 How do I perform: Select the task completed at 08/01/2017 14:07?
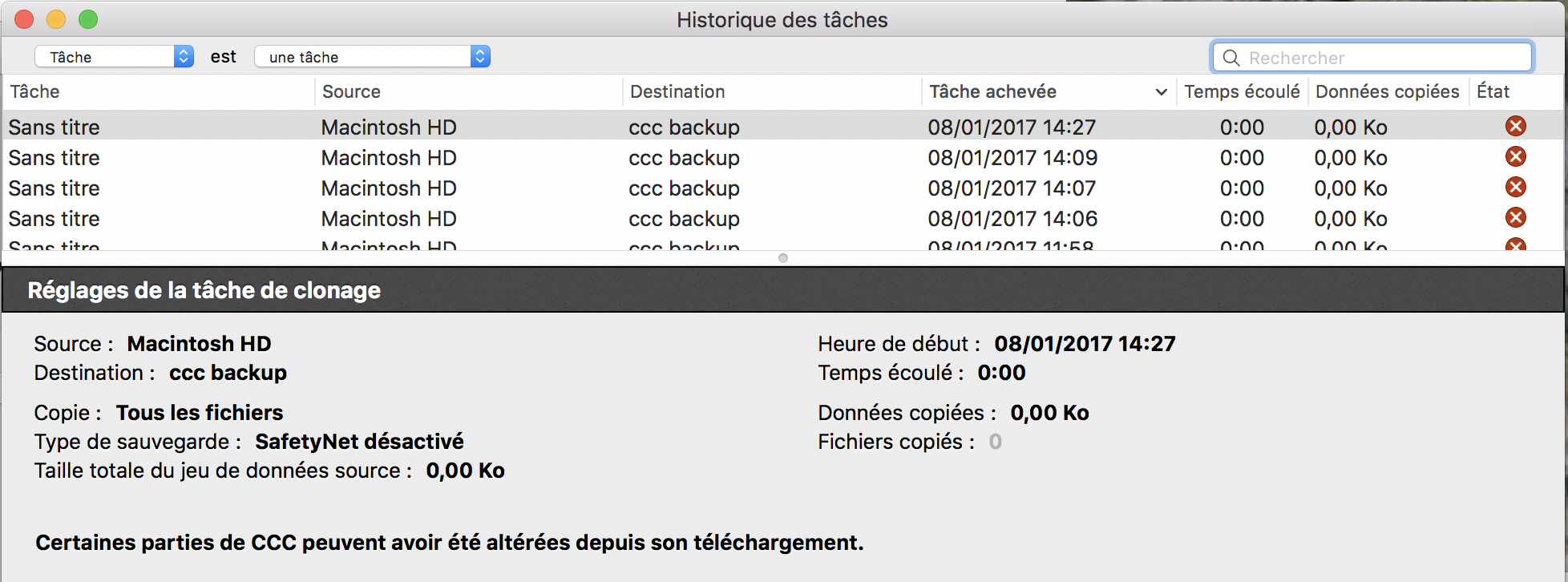click(x=1012, y=188)
